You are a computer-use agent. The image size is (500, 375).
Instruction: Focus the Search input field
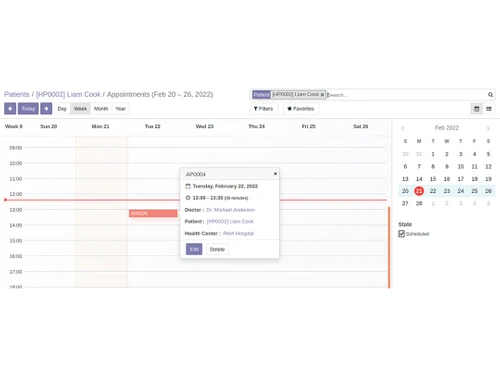pos(406,95)
